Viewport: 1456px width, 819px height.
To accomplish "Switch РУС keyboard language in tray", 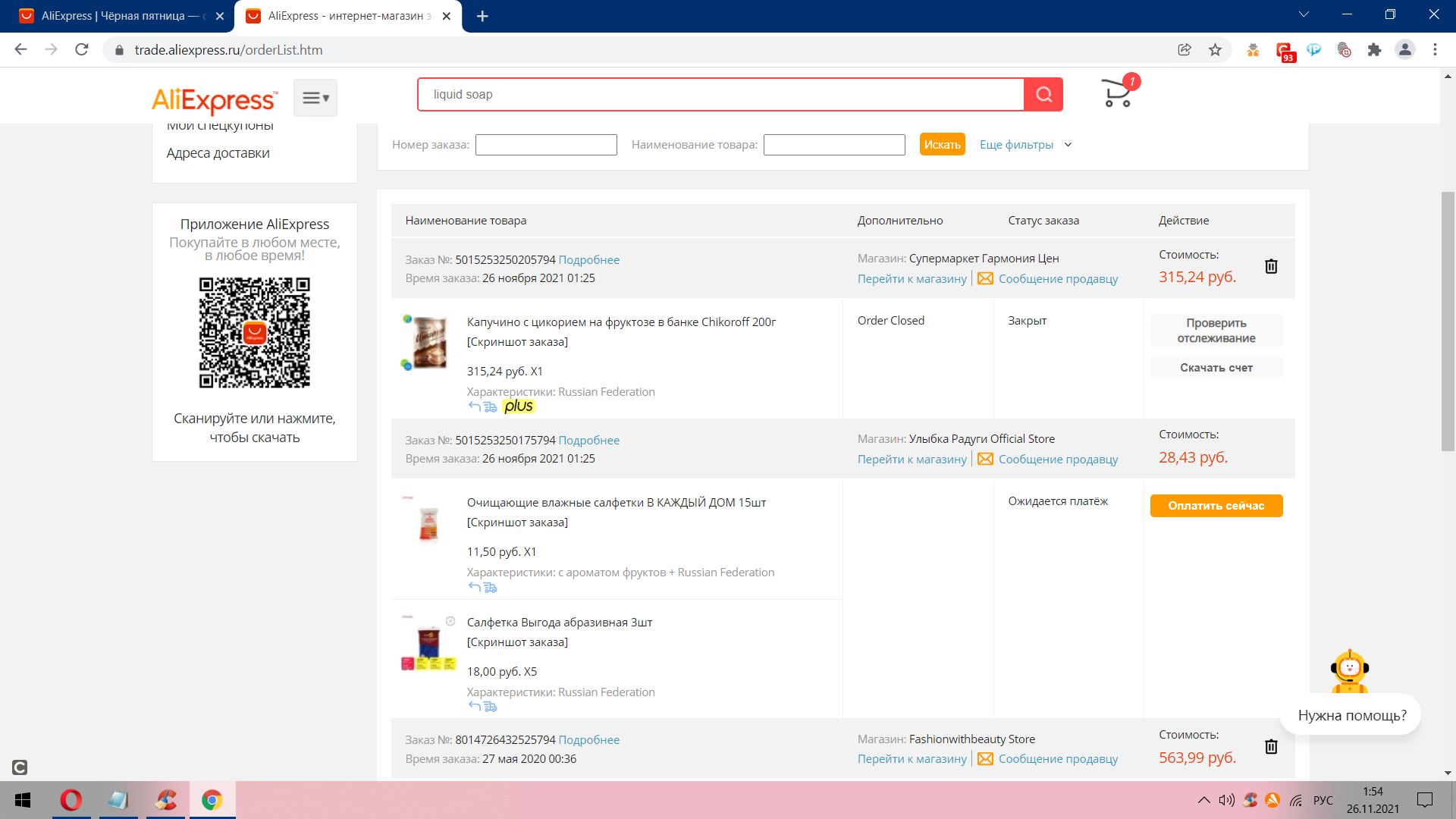I will [x=1323, y=800].
